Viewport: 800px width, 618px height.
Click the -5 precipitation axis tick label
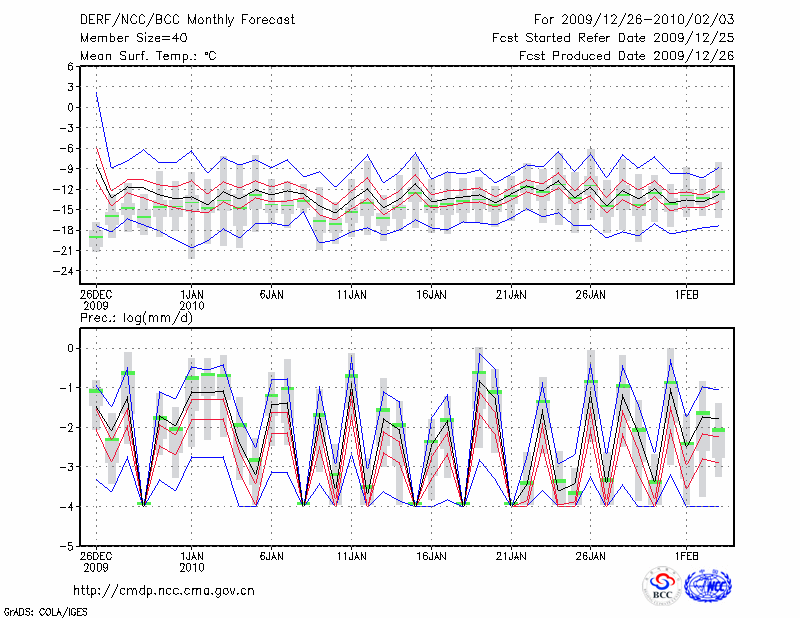(x=67, y=547)
